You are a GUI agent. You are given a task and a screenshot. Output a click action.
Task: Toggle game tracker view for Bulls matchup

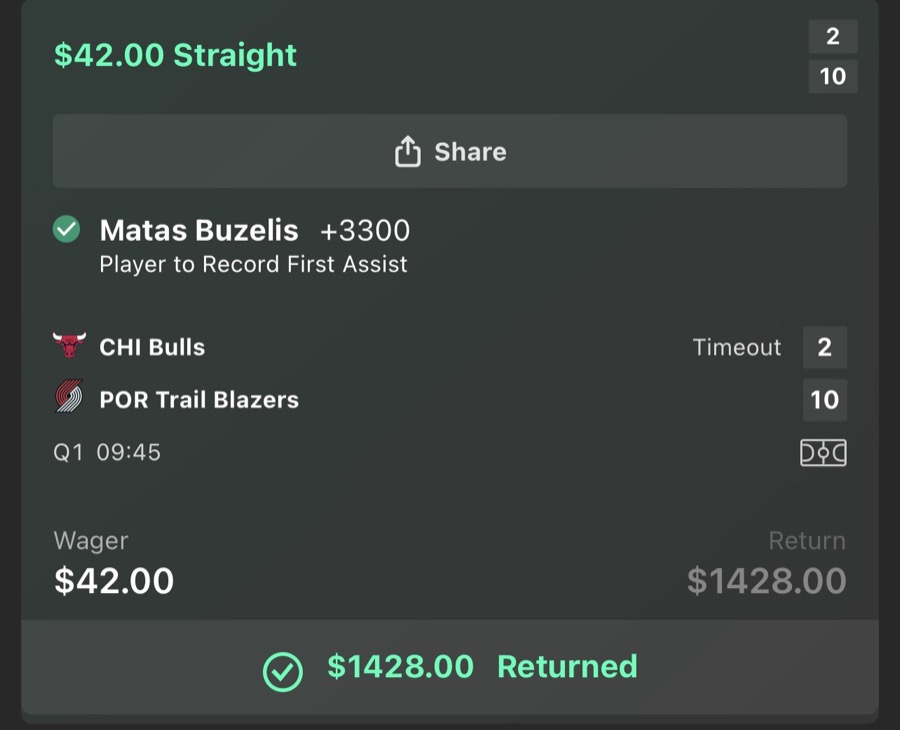pyautogui.click(x=824, y=452)
